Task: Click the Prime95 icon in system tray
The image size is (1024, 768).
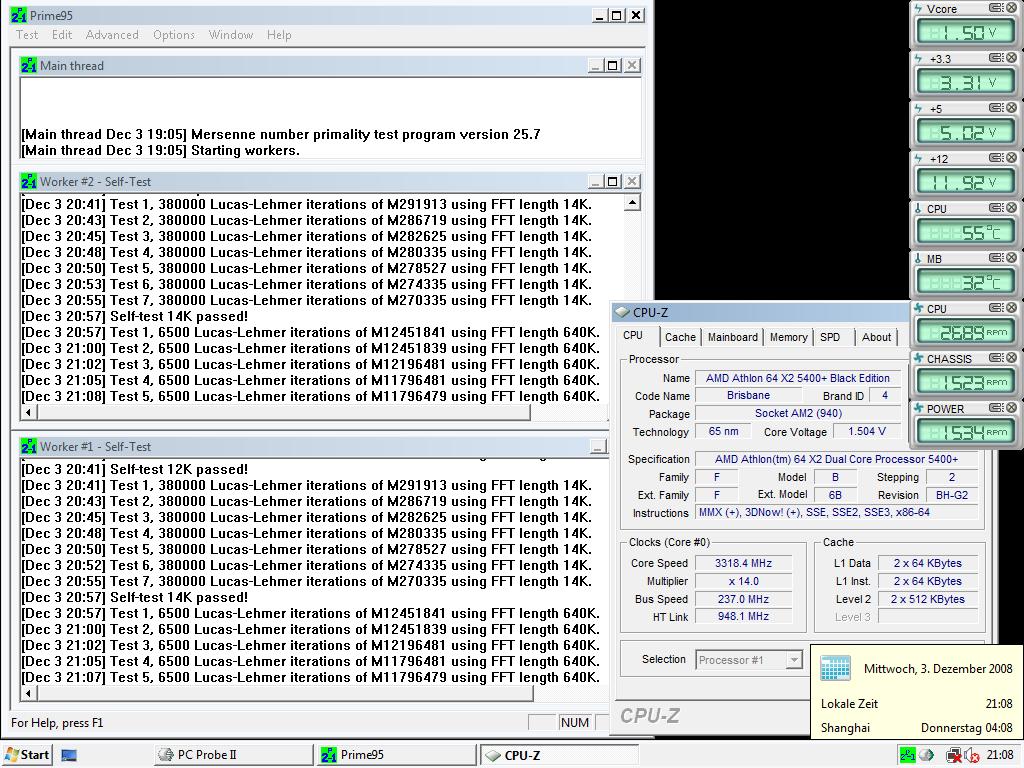Action: [x=907, y=755]
